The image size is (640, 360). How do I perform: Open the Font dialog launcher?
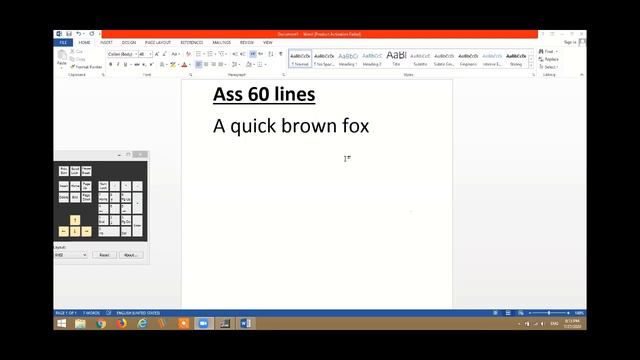pyautogui.click(x=191, y=75)
